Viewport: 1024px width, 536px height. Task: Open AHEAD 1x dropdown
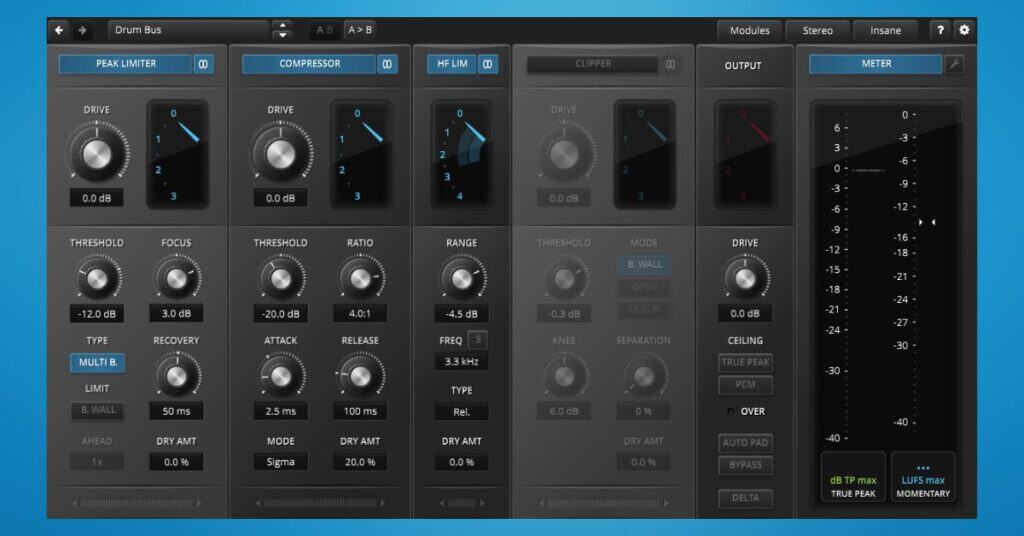(97, 462)
